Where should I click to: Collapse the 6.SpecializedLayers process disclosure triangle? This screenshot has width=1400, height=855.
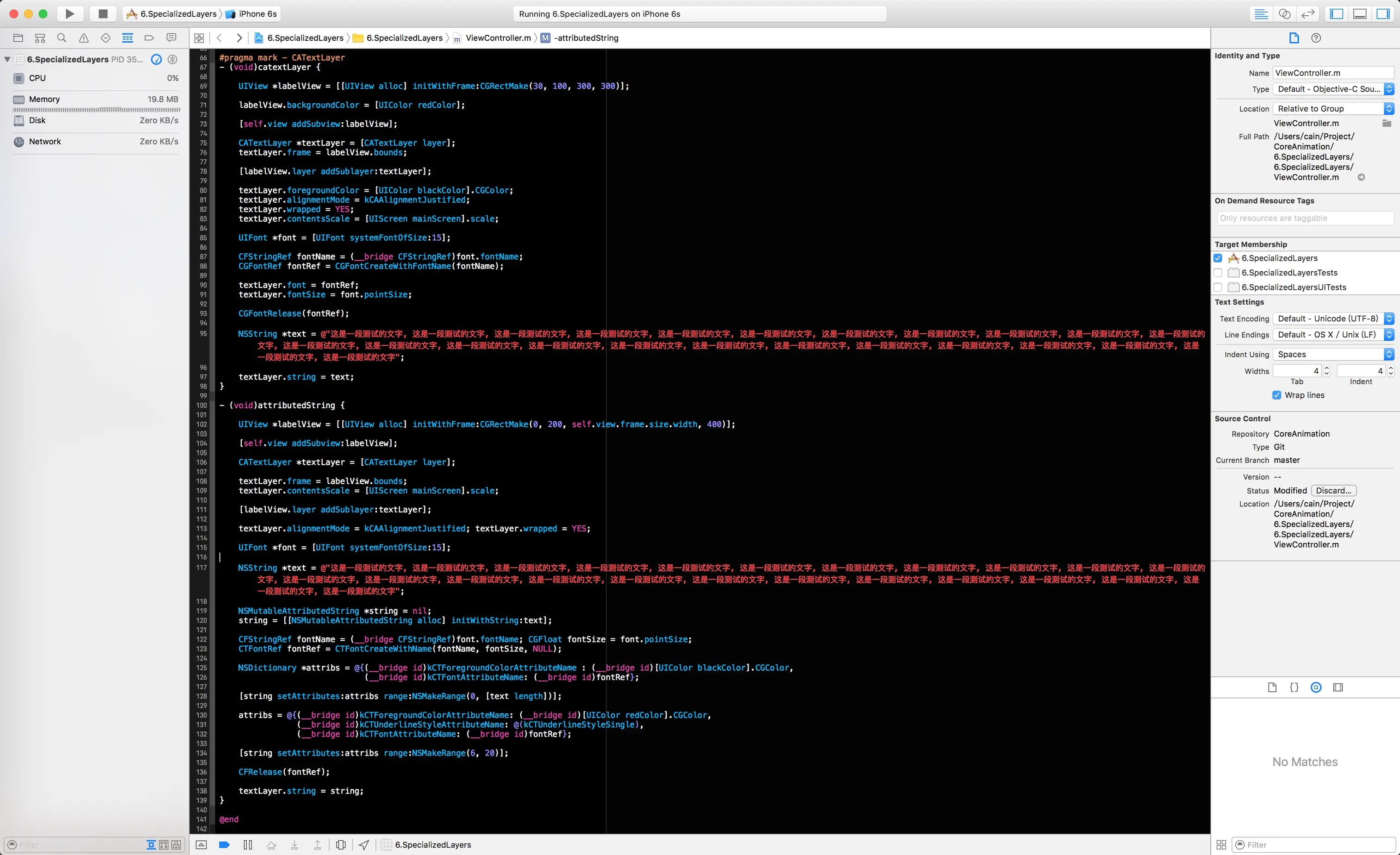coord(7,59)
